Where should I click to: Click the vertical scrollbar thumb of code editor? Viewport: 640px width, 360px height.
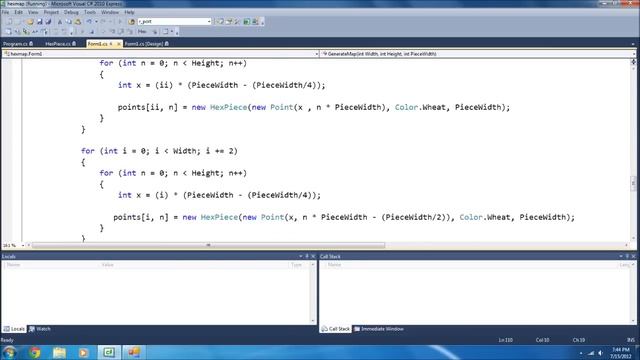tap(633, 183)
